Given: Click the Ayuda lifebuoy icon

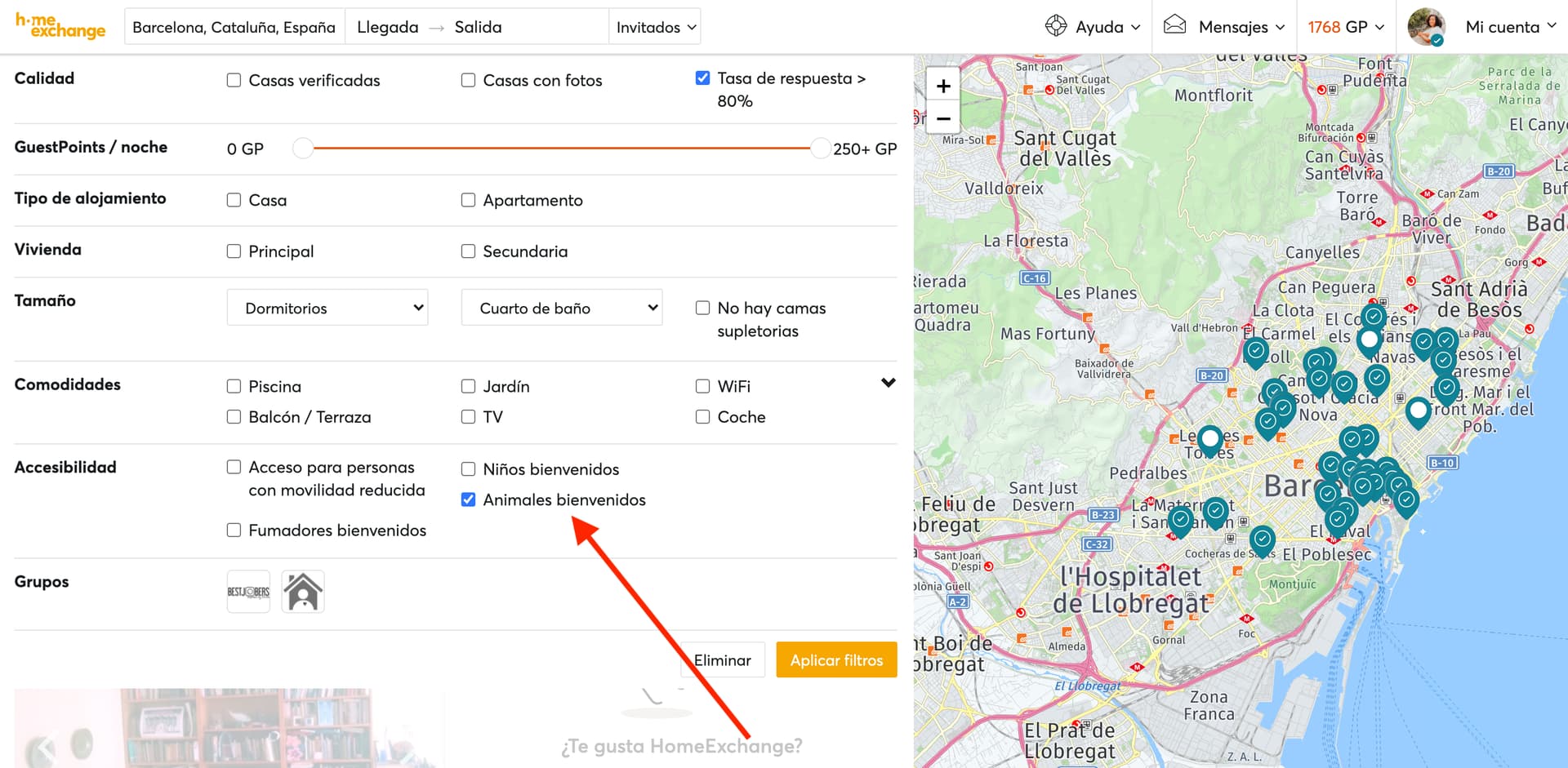Looking at the screenshot, I should pos(1056,26).
